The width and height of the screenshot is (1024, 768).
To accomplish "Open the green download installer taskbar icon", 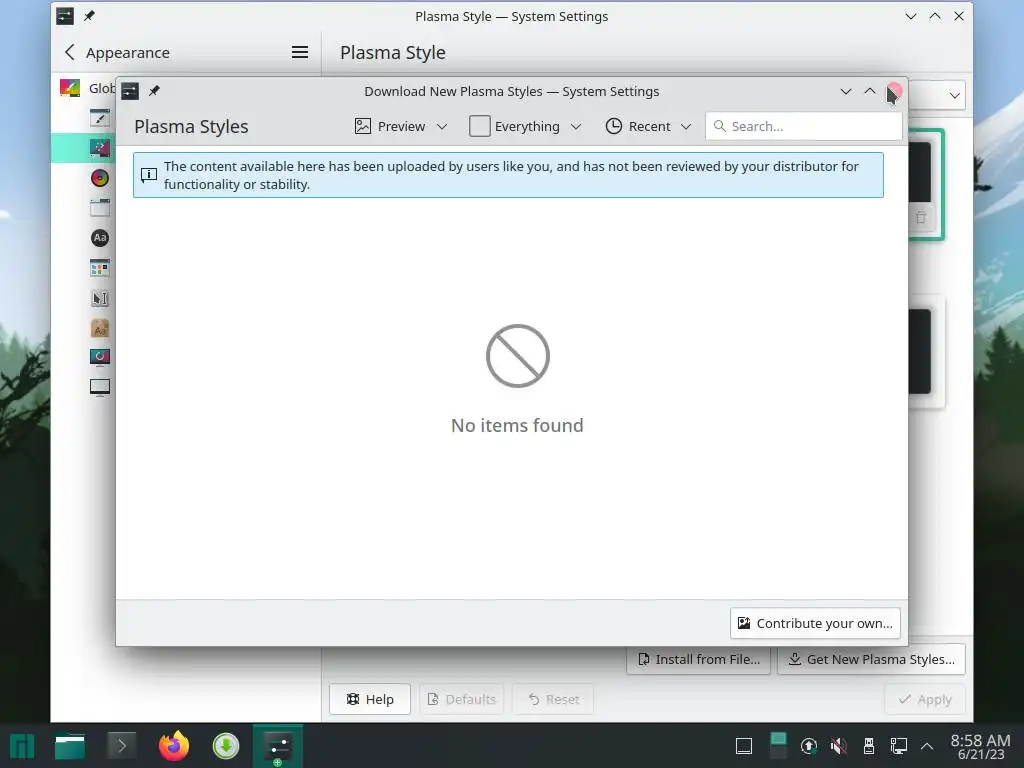I will [x=226, y=746].
